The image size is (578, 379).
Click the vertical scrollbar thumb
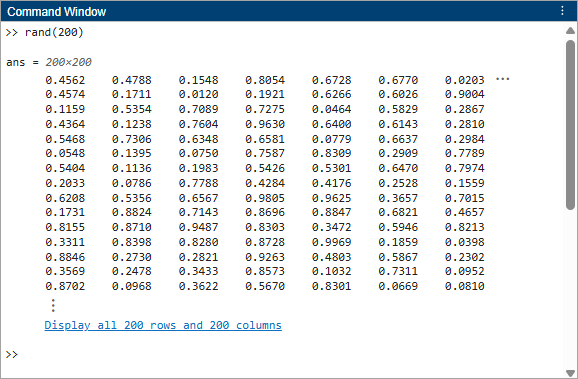click(x=570, y=125)
